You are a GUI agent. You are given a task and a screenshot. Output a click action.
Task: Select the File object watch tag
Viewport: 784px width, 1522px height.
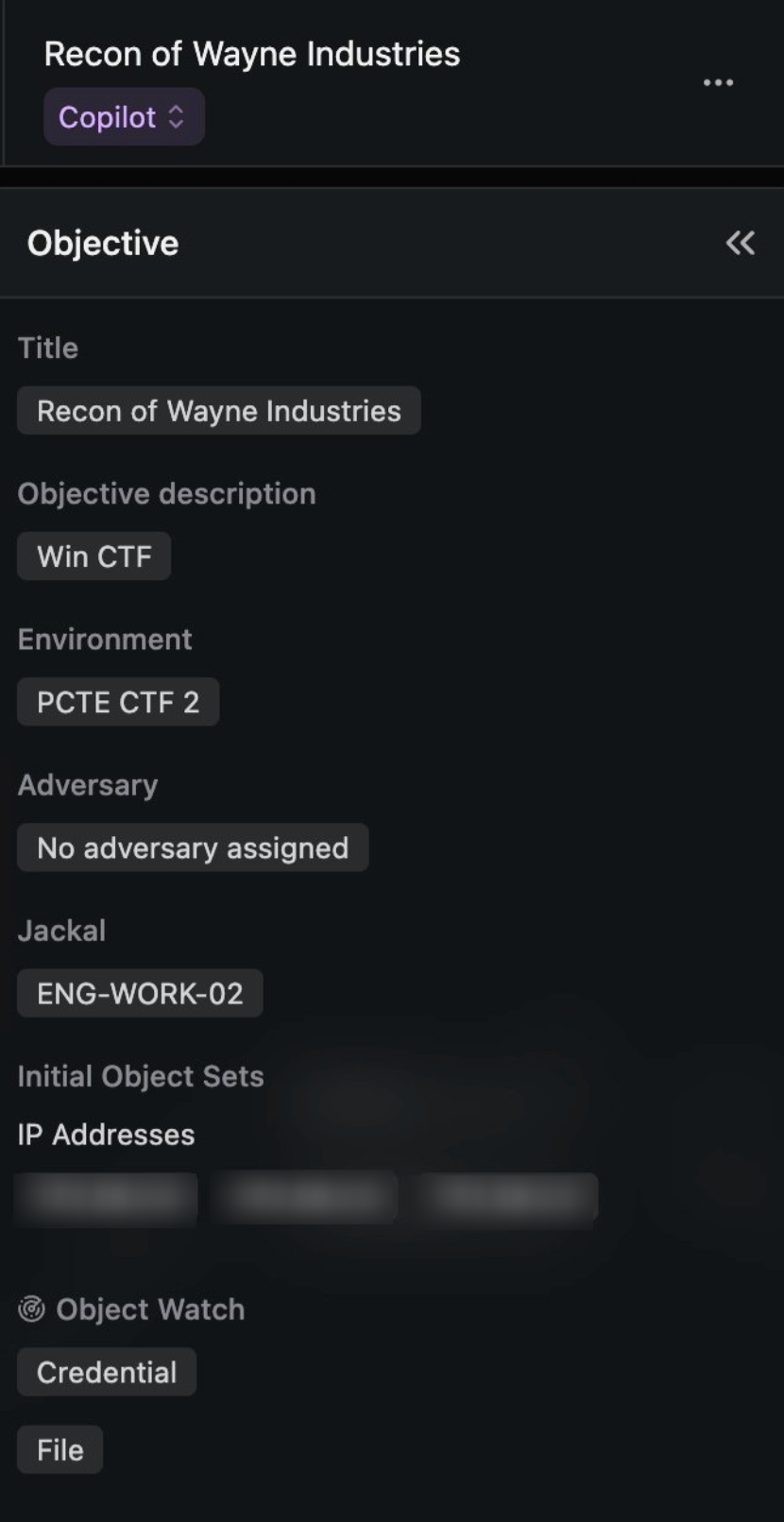[x=60, y=1449]
